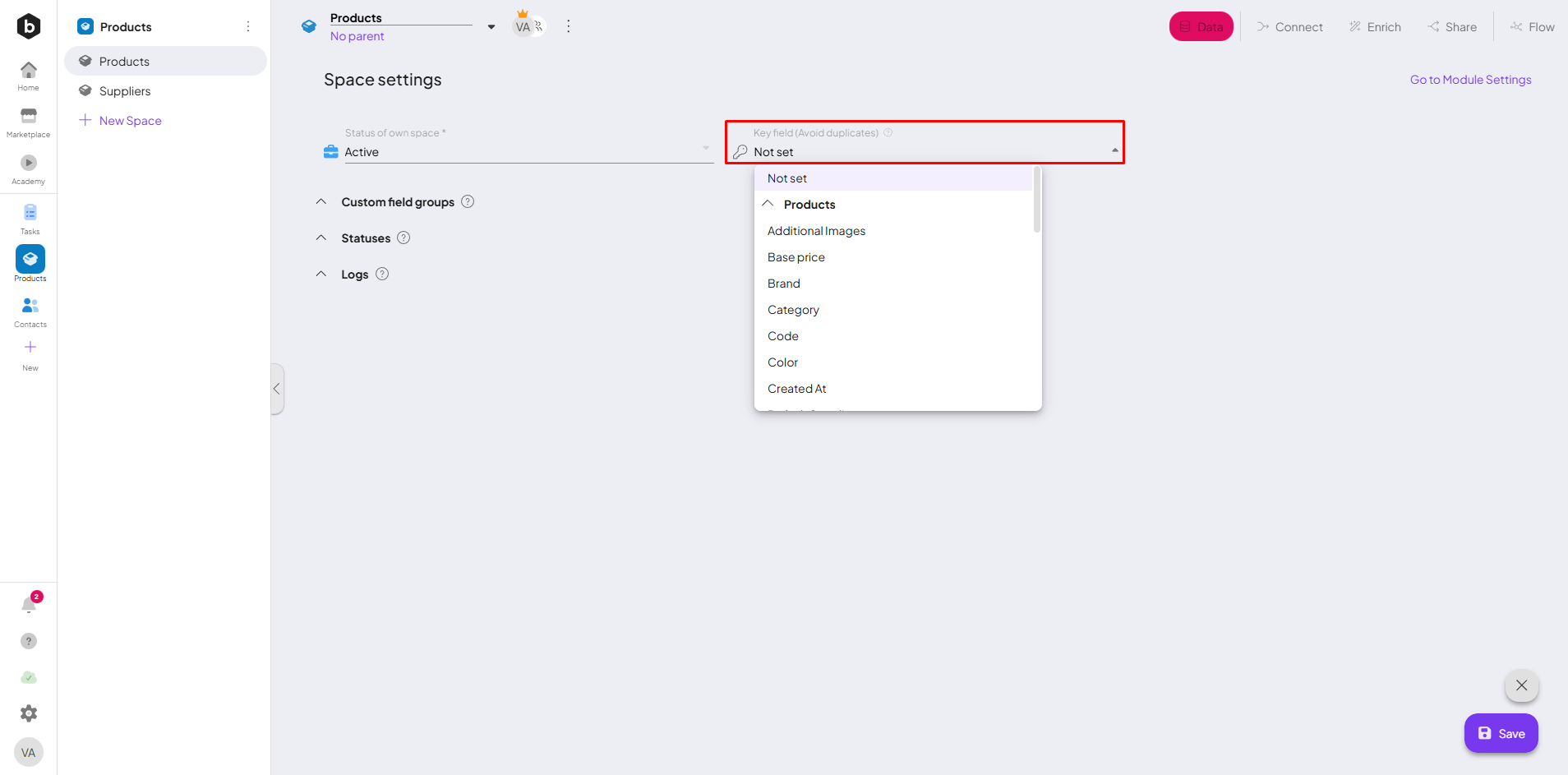Image resolution: width=1568 pixels, height=775 pixels.
Task: Collapse the Products group in dropdown
Action: [768, 204]
